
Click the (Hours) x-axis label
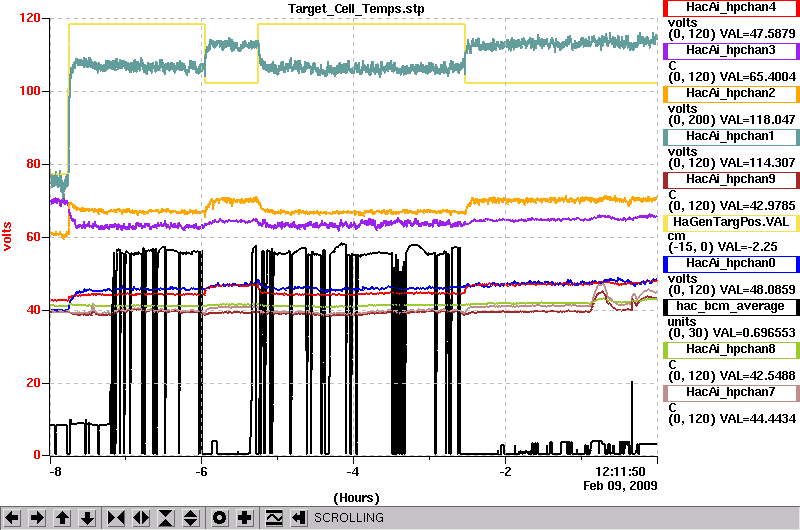[x=356, y=498]
